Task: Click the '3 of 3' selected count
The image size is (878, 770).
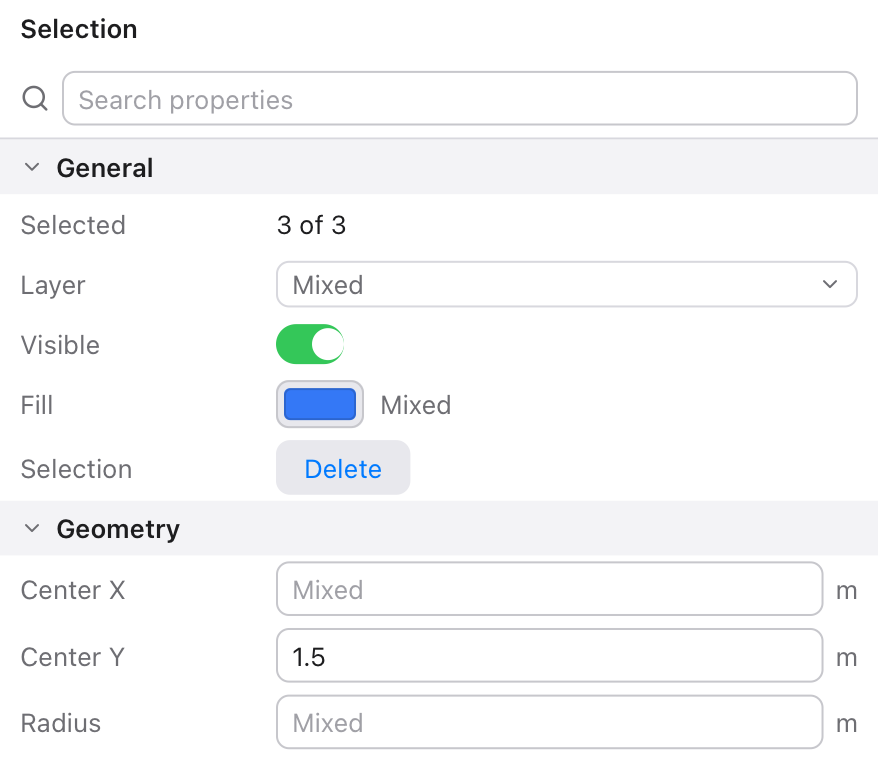Action: [x=311, y=225]
